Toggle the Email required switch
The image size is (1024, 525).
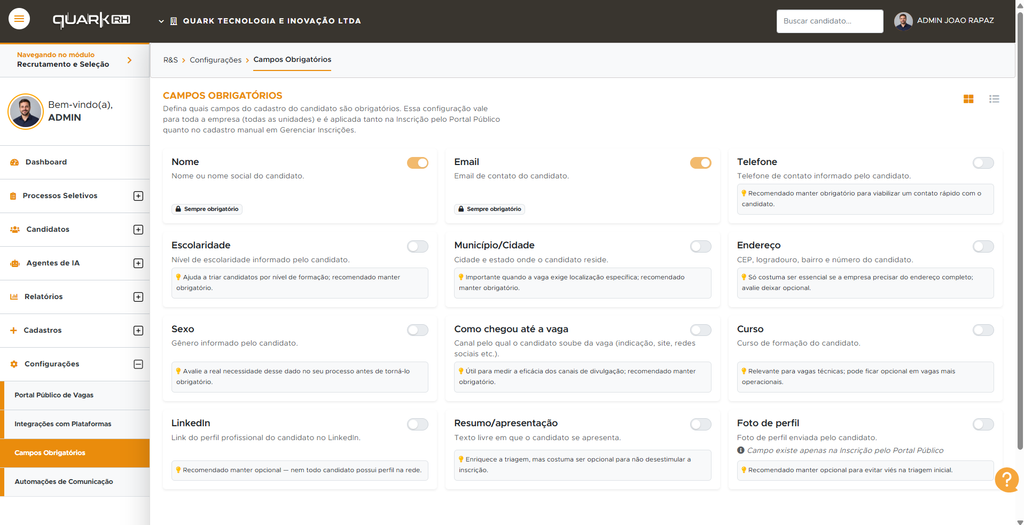point(701,163)
